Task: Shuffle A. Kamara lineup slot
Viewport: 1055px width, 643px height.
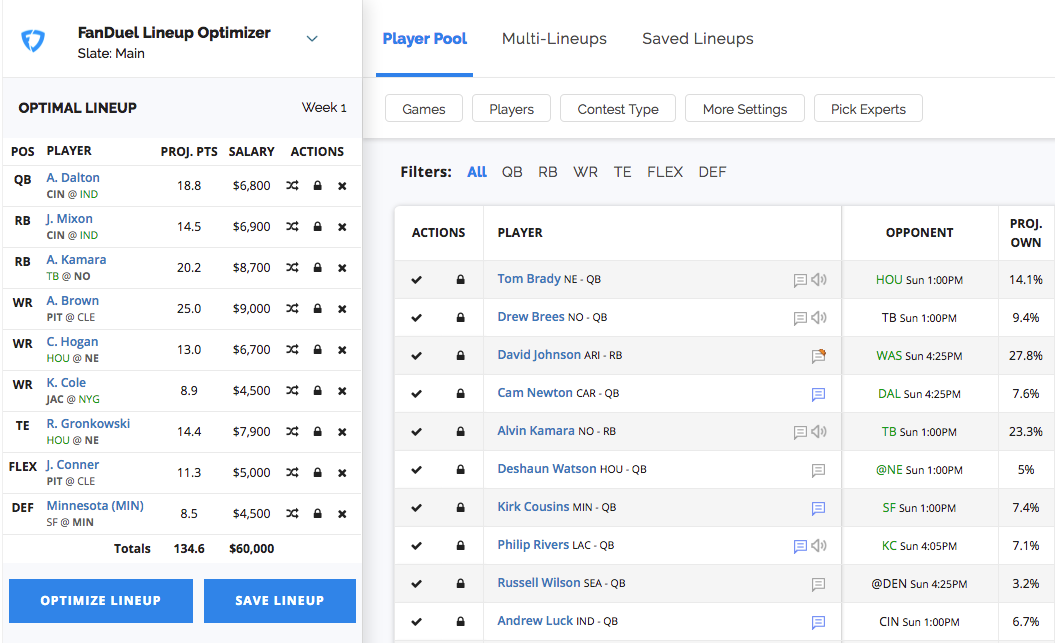Action: coord(292,268)
